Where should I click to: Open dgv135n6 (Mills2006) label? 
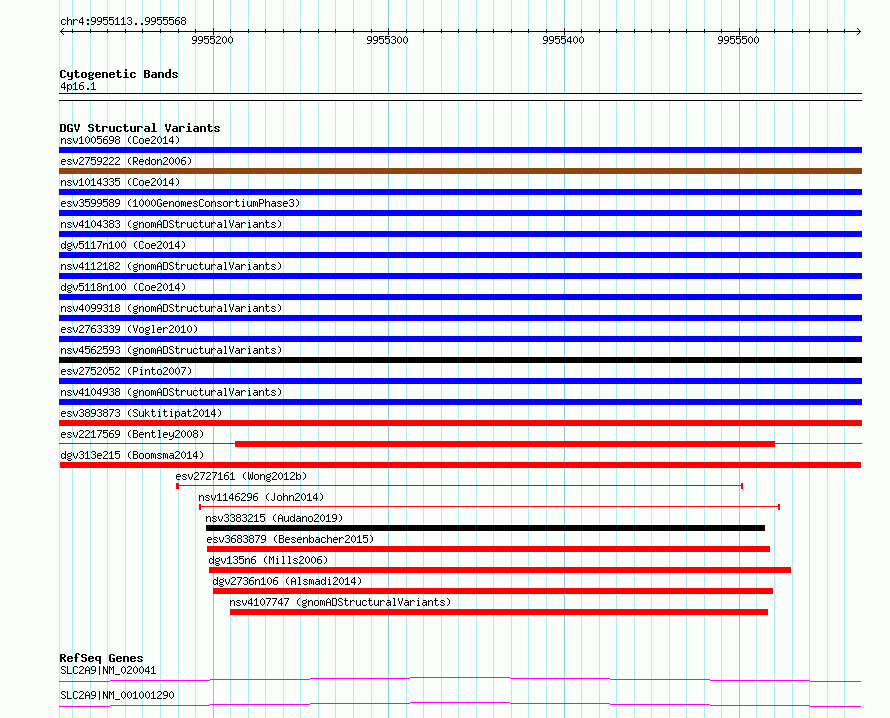coord(268,560)
